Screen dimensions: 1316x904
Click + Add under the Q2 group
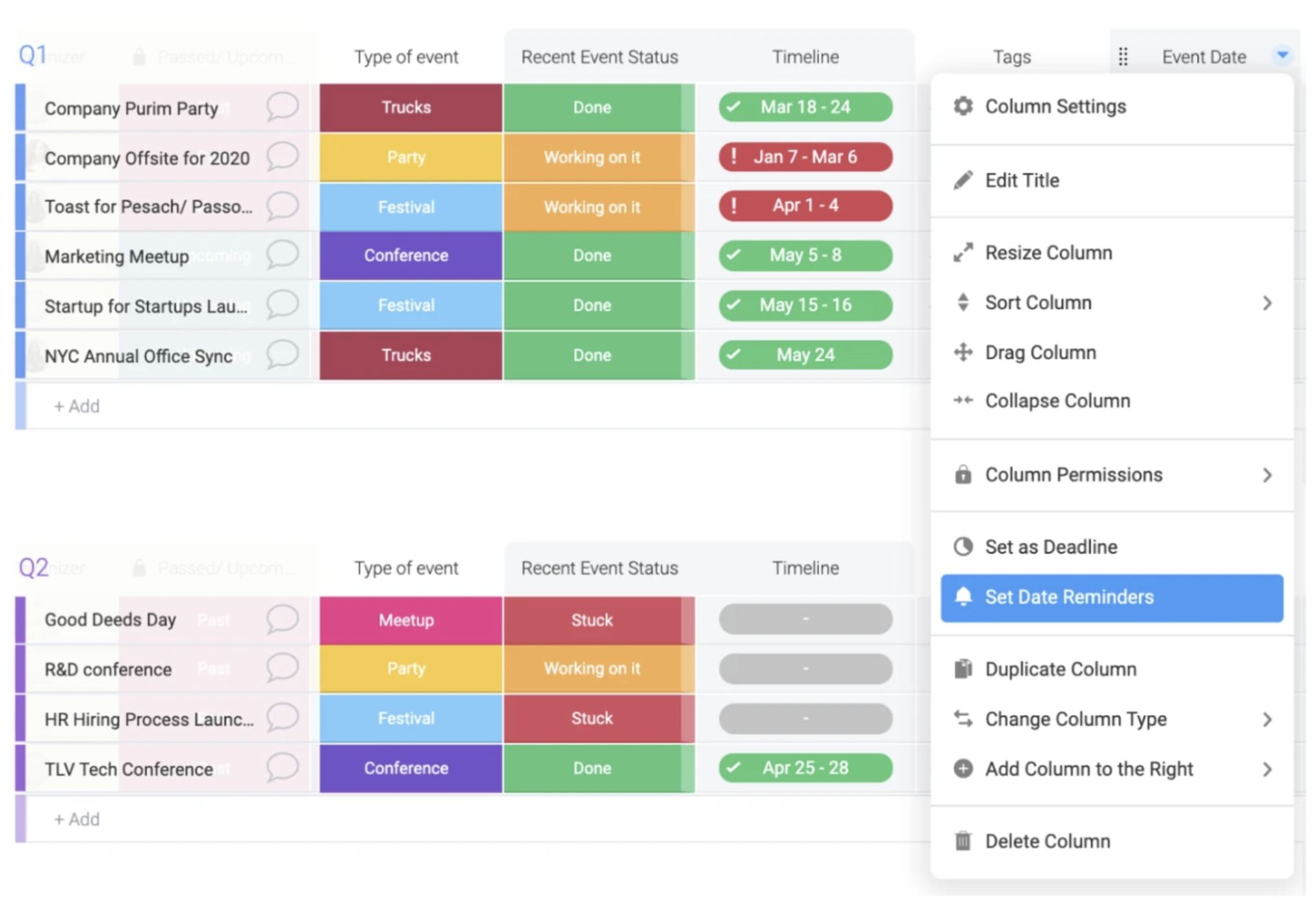76,819
